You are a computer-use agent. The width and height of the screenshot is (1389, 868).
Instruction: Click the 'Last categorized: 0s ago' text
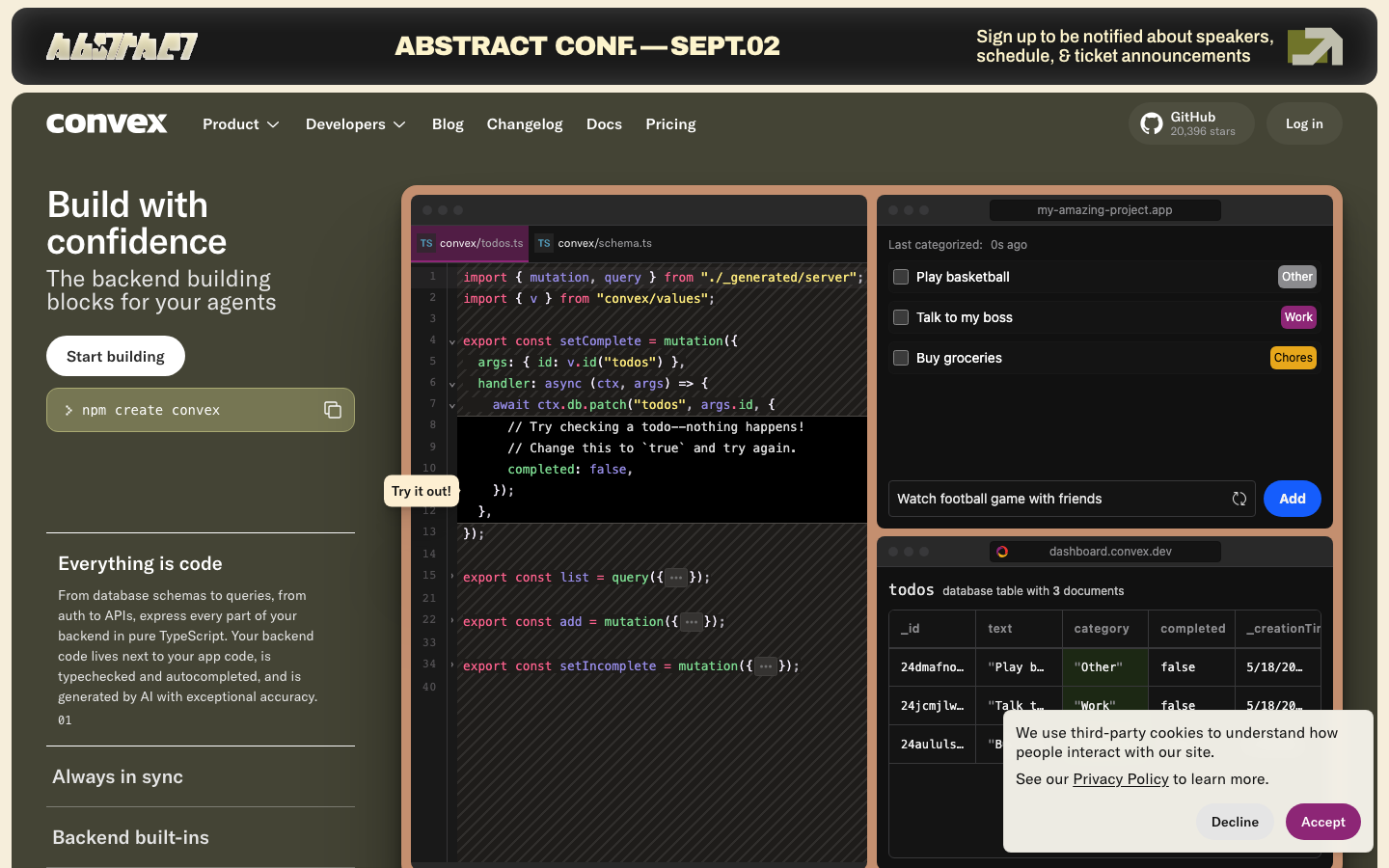tap(958, 245)
